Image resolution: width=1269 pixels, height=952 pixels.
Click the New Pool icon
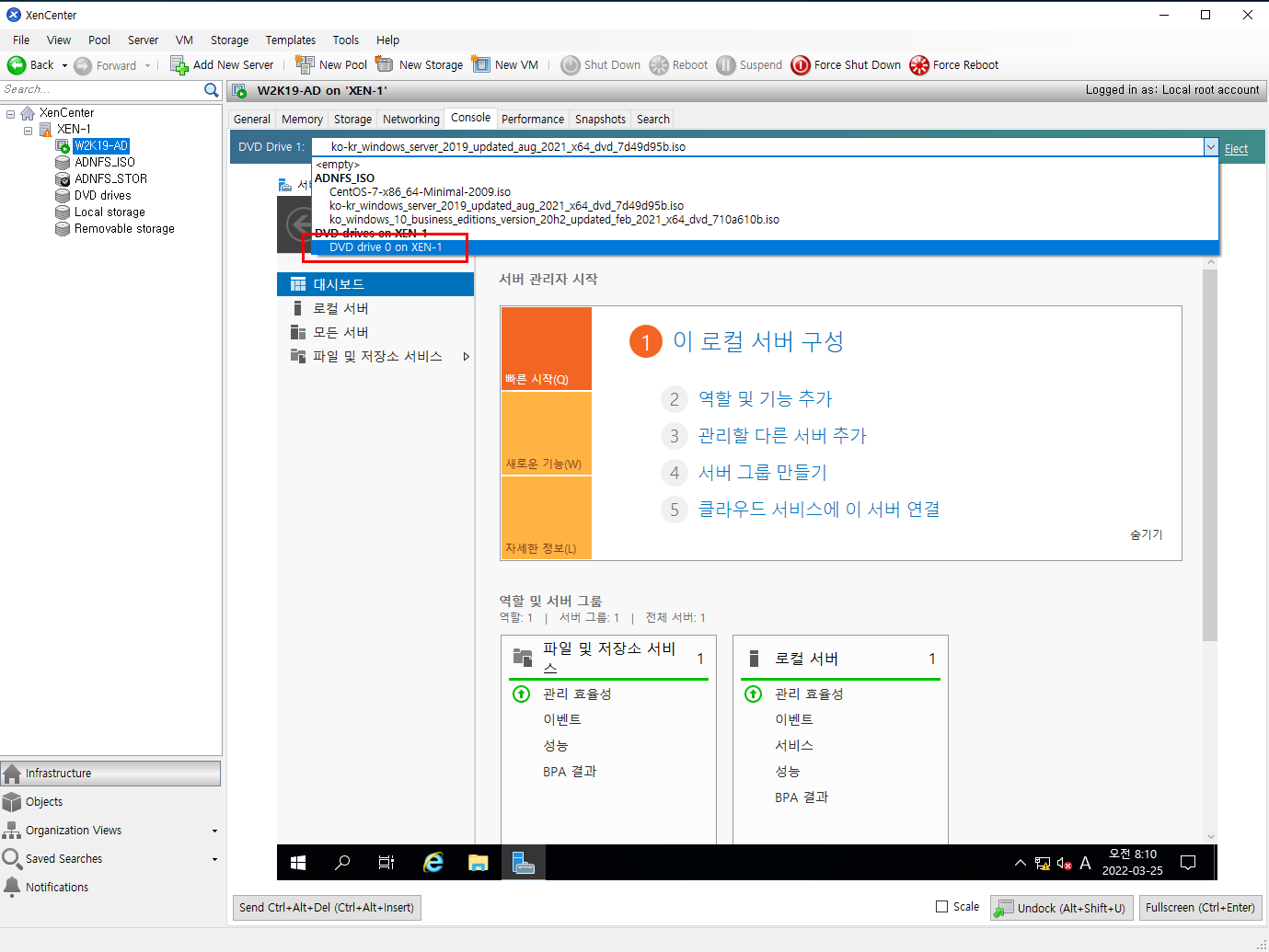(x=305, y=64)
